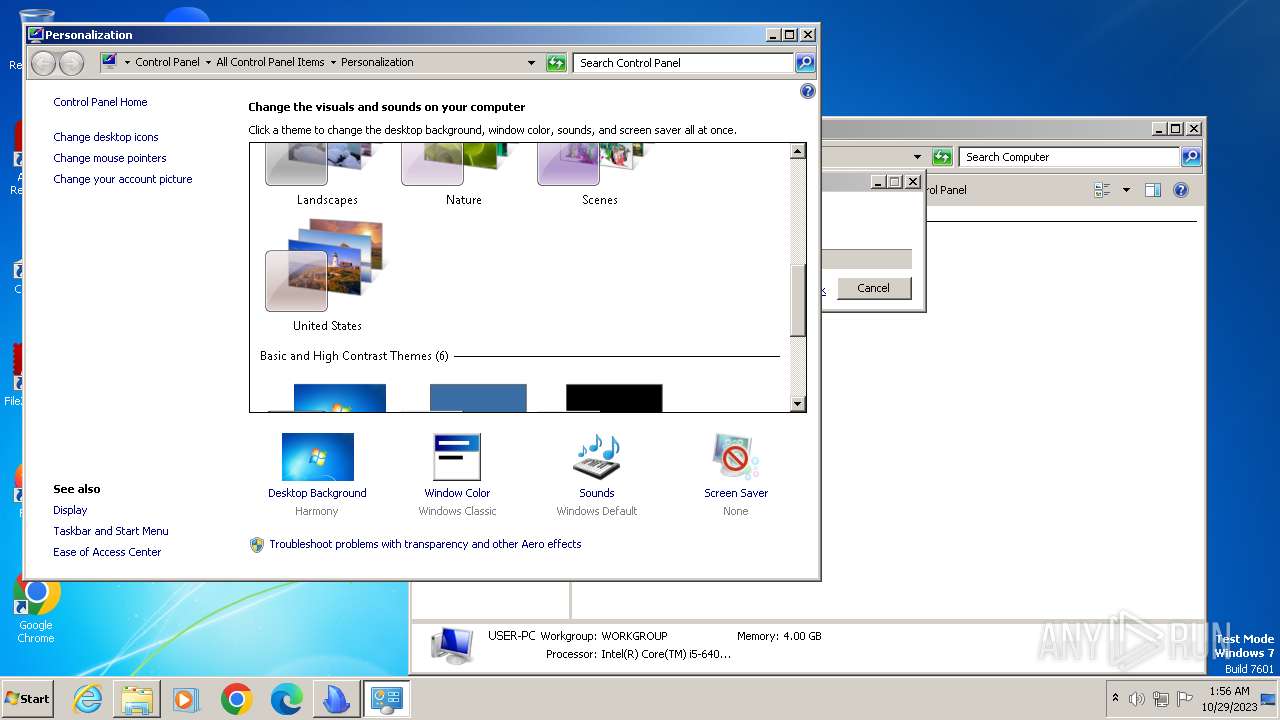Screen dimensions: 1280x720
Task: Open Windows Media Player from the taskbar
Action: [x=186, y=699]
